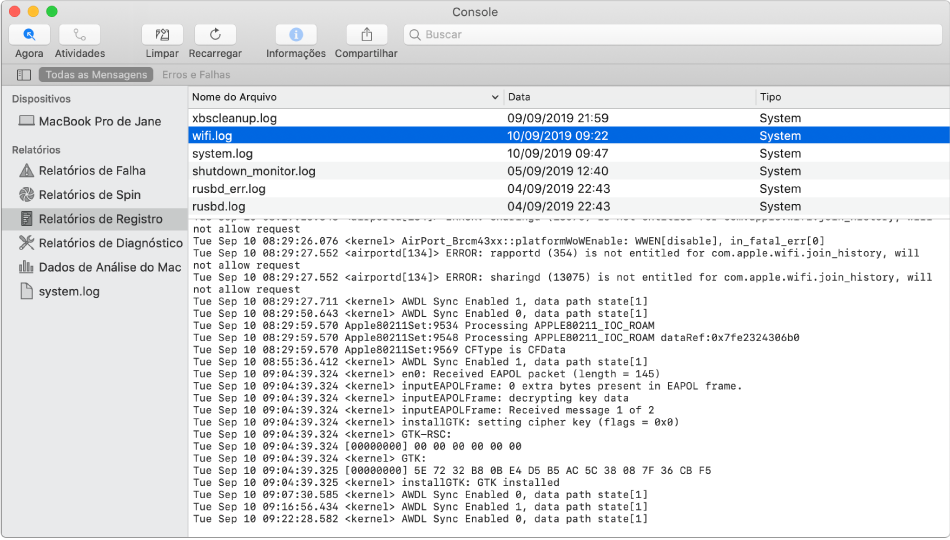Open the Atividades toolbar icon
Viewport: 950px width, 540px height.
(x=79, y=35)
